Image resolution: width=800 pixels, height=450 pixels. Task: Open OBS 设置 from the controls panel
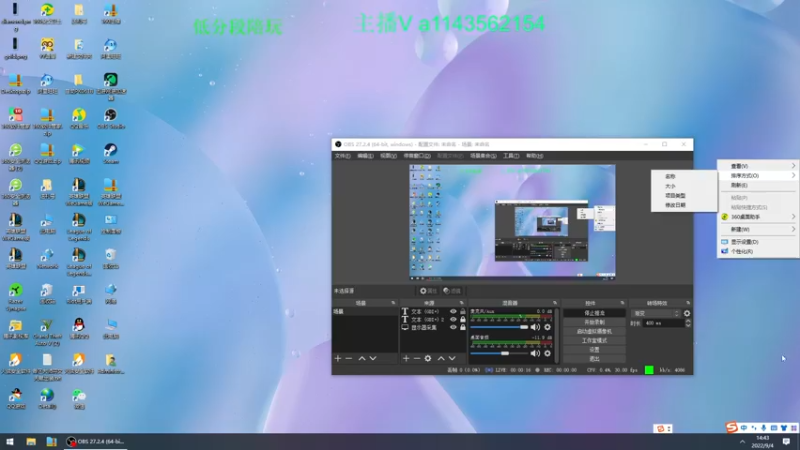[594, 349]
